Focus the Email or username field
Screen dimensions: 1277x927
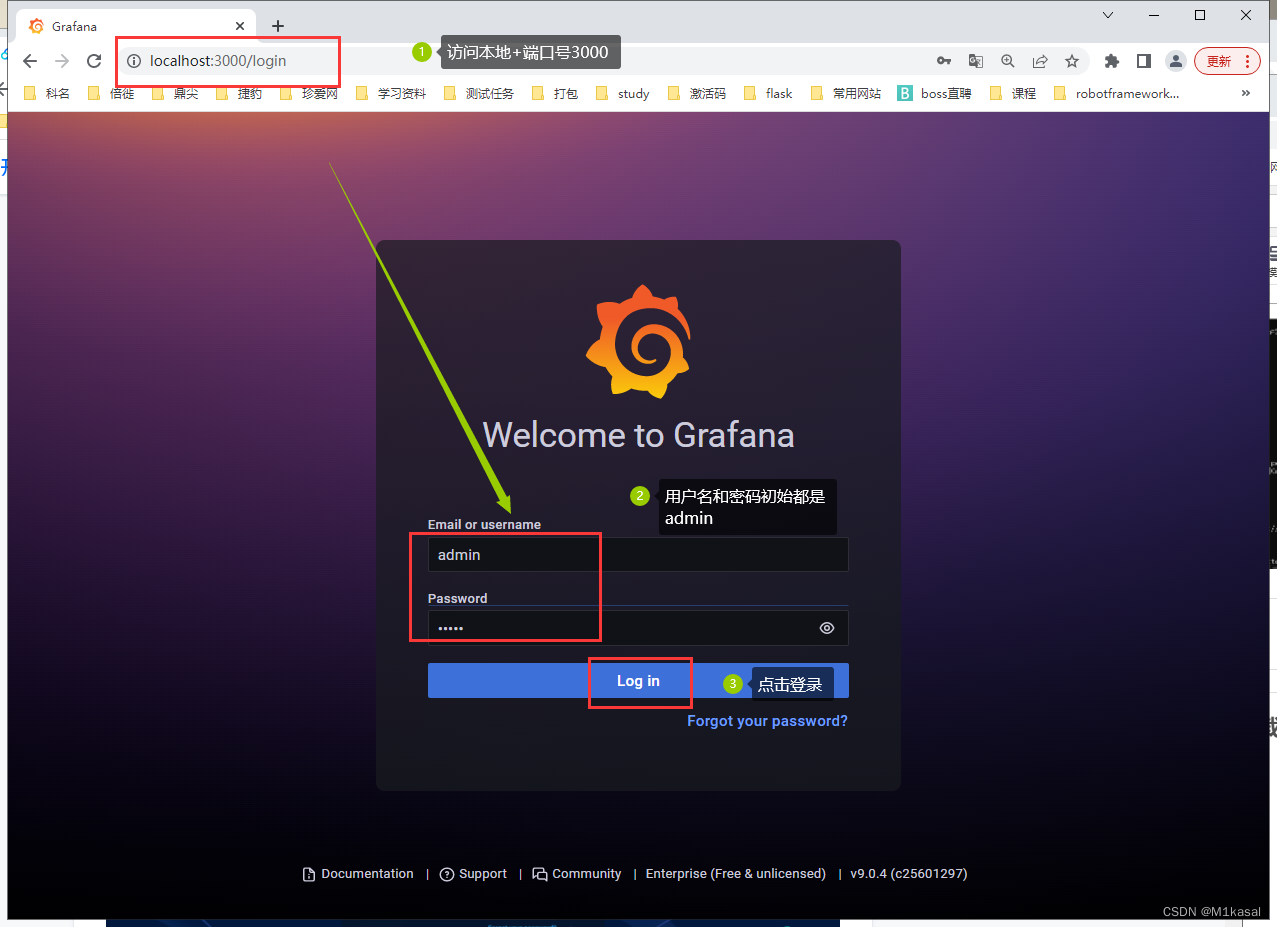[x=638, y=554]
